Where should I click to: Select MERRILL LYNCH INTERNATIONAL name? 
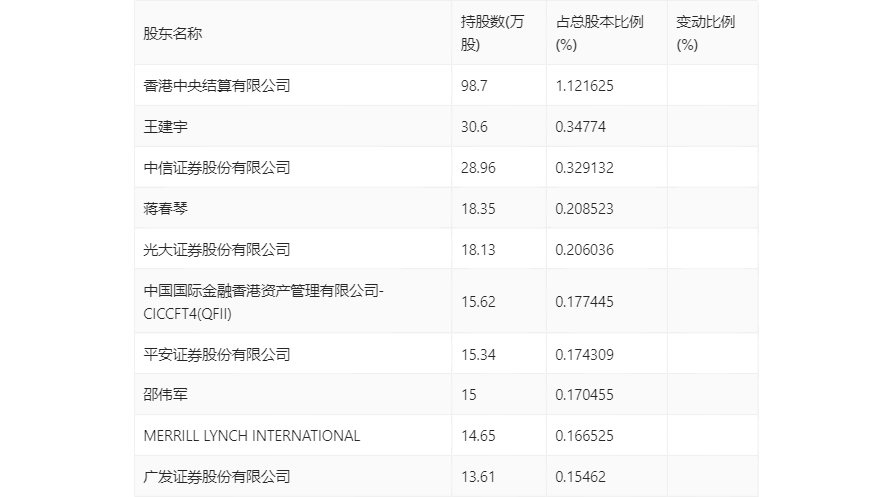pyautogui.click(x=252, y=436)
